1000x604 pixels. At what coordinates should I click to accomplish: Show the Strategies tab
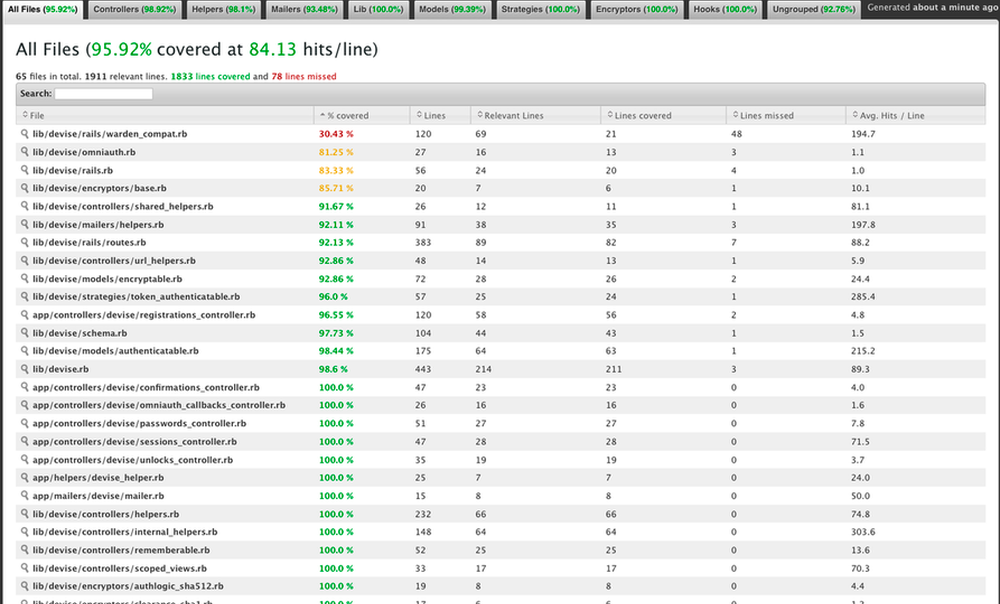pyautogui.click(x=540, y=10)
